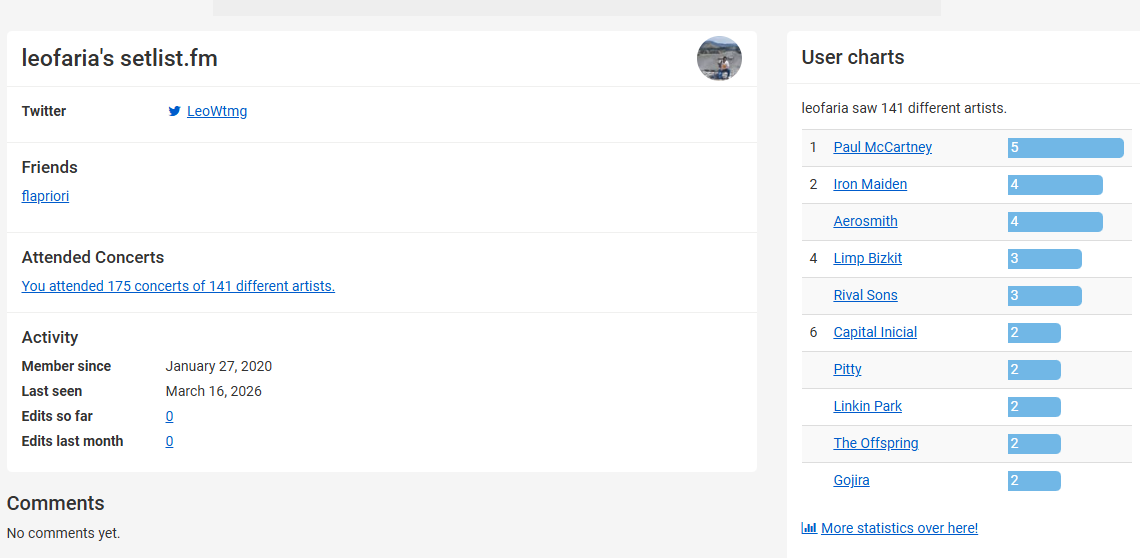Open Pitty artist link
The width and height of the screenshot is (1140, 558).
point(847,370)
